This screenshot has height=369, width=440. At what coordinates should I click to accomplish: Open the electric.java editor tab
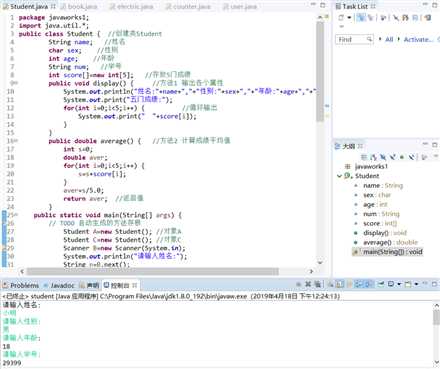[x=132, y=6]
